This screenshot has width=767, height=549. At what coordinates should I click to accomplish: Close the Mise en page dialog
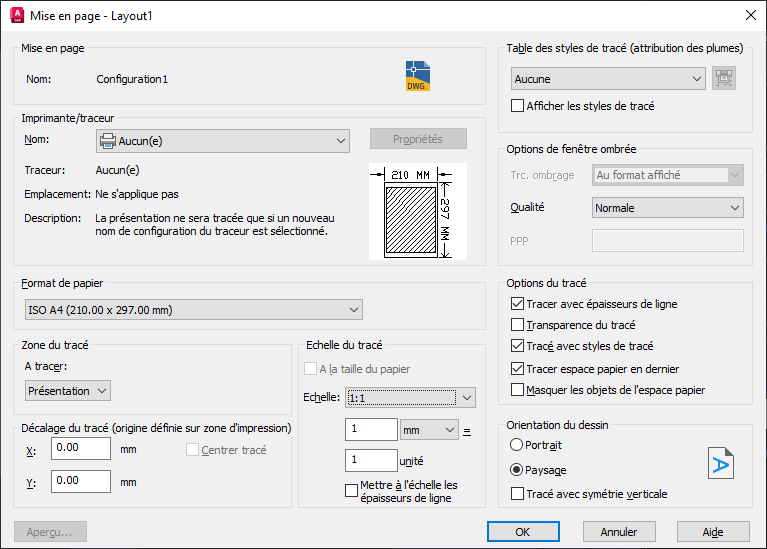pyautogui.click(x=751, y=15)
